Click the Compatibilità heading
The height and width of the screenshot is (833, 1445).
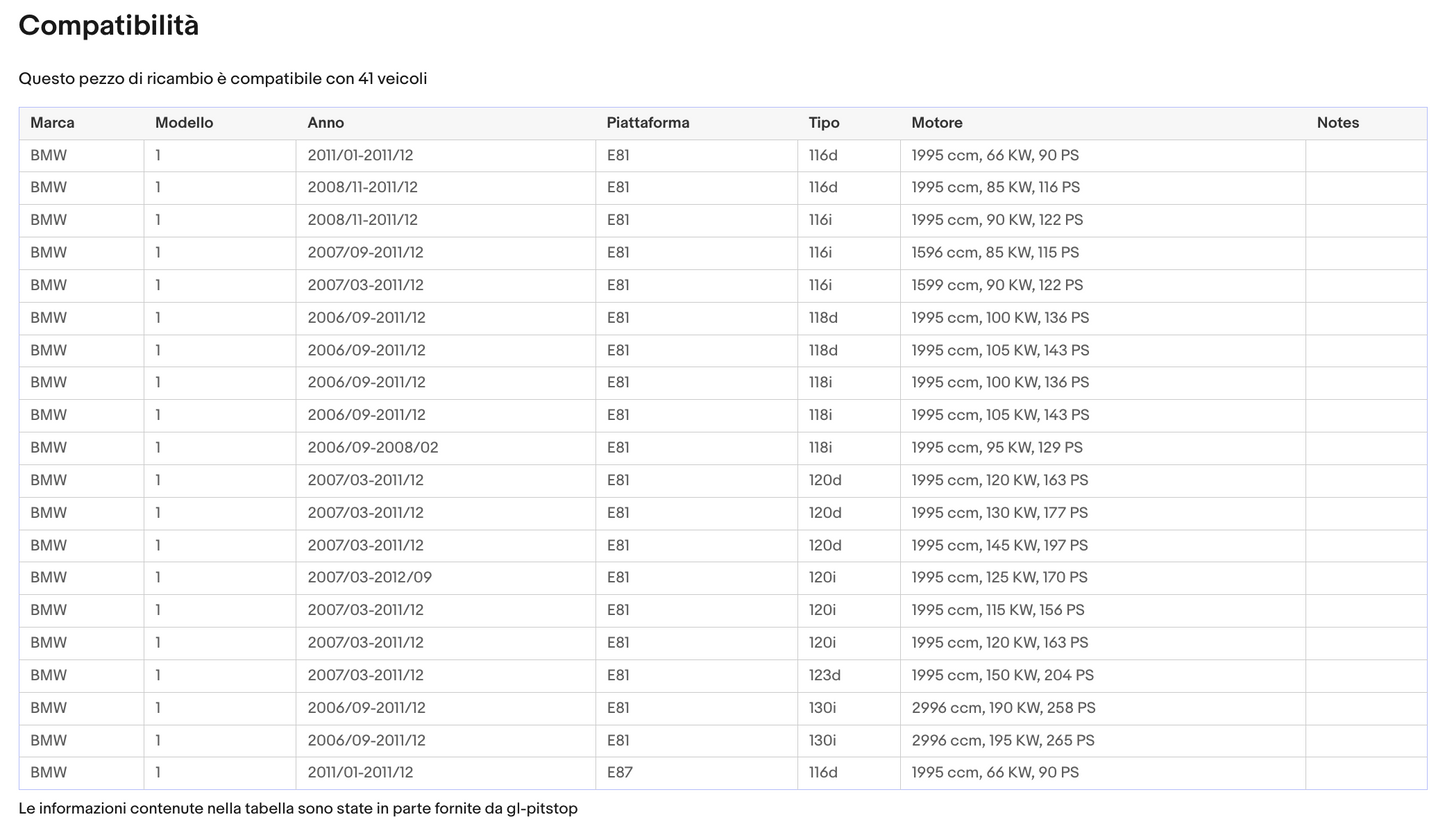[108, 26]
